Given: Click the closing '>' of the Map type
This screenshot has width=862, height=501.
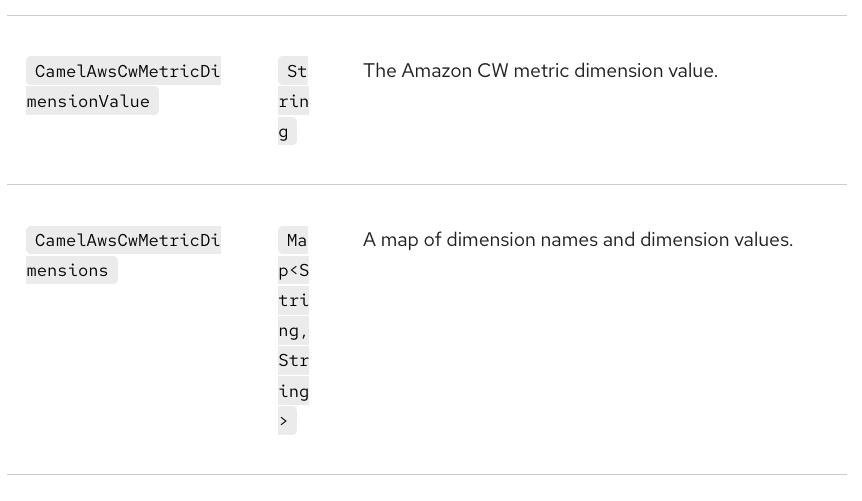Looking at the screenshot, I should click(x=284, y=421).
